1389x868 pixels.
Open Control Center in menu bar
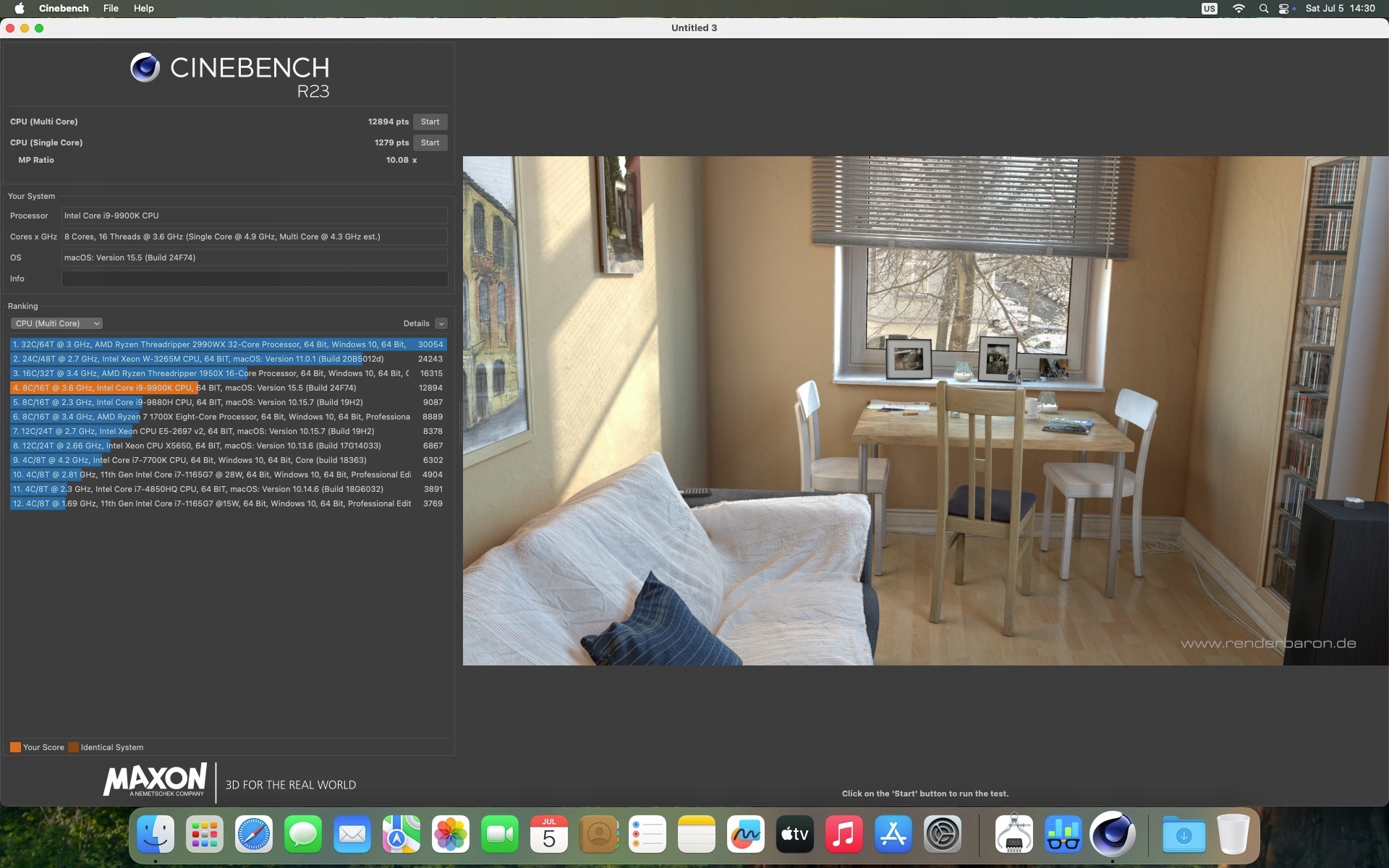click(x=1283, y=8)
